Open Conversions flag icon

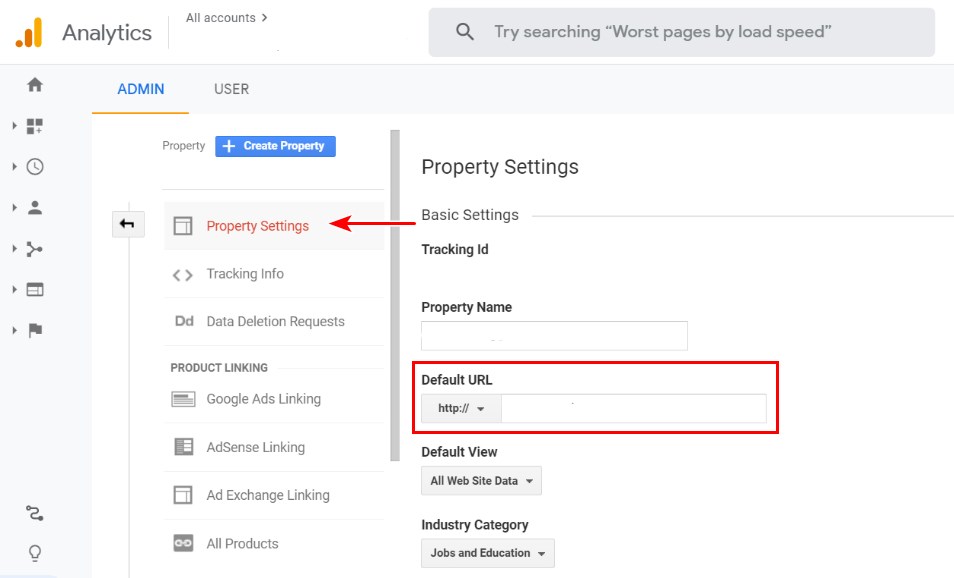(x=35, y=331)
